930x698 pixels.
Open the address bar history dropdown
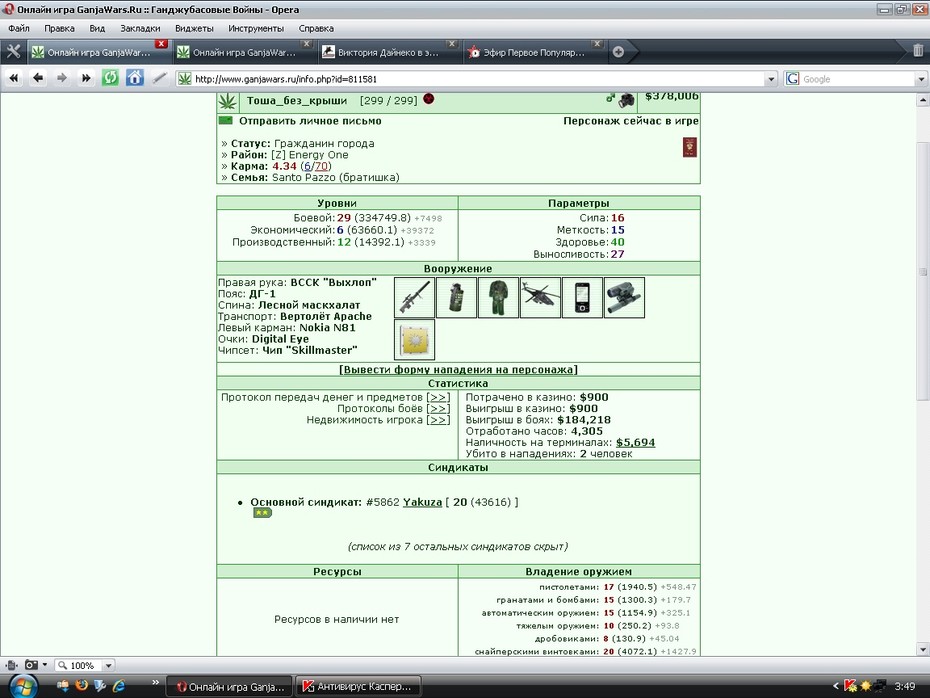coord(770,79)
